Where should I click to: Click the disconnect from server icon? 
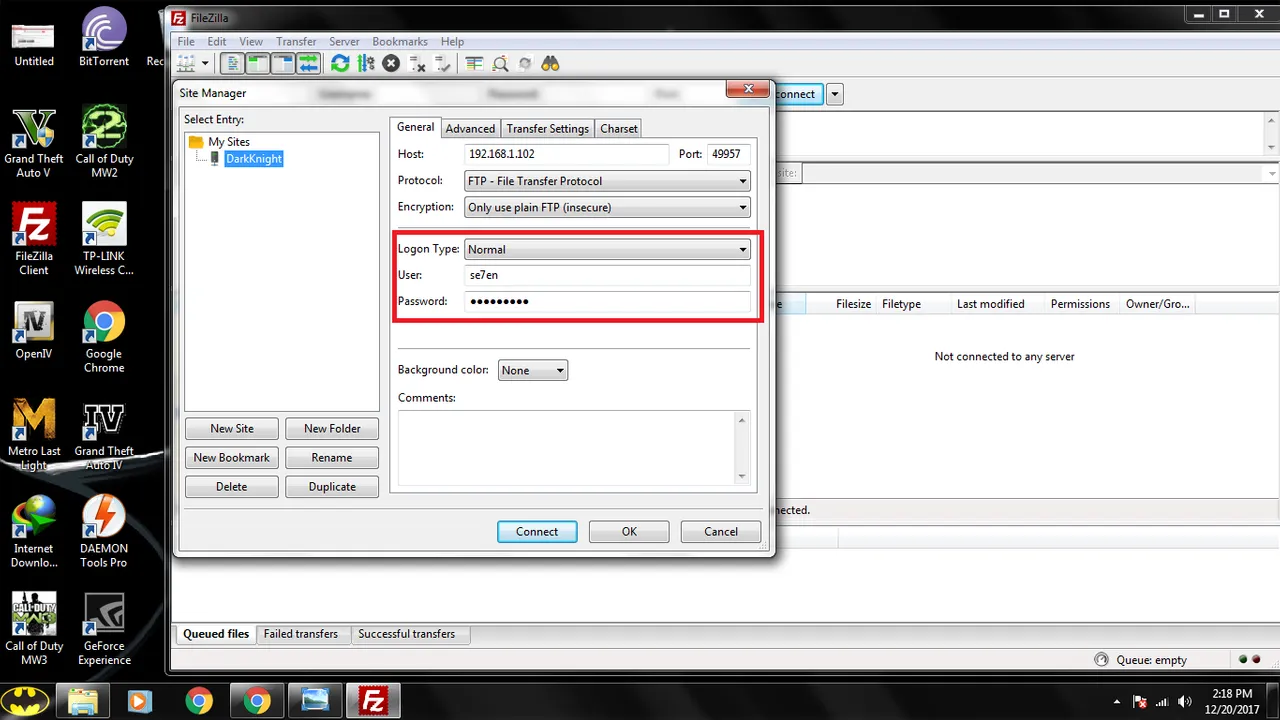(x=417, y=64)
